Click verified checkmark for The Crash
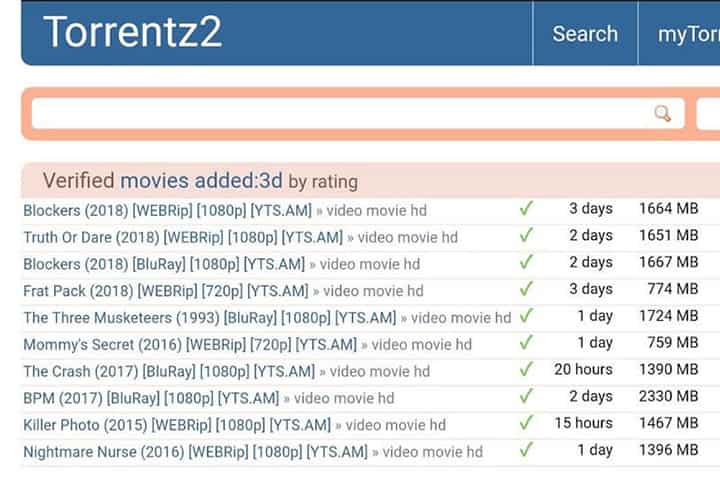 coord(526,369)
